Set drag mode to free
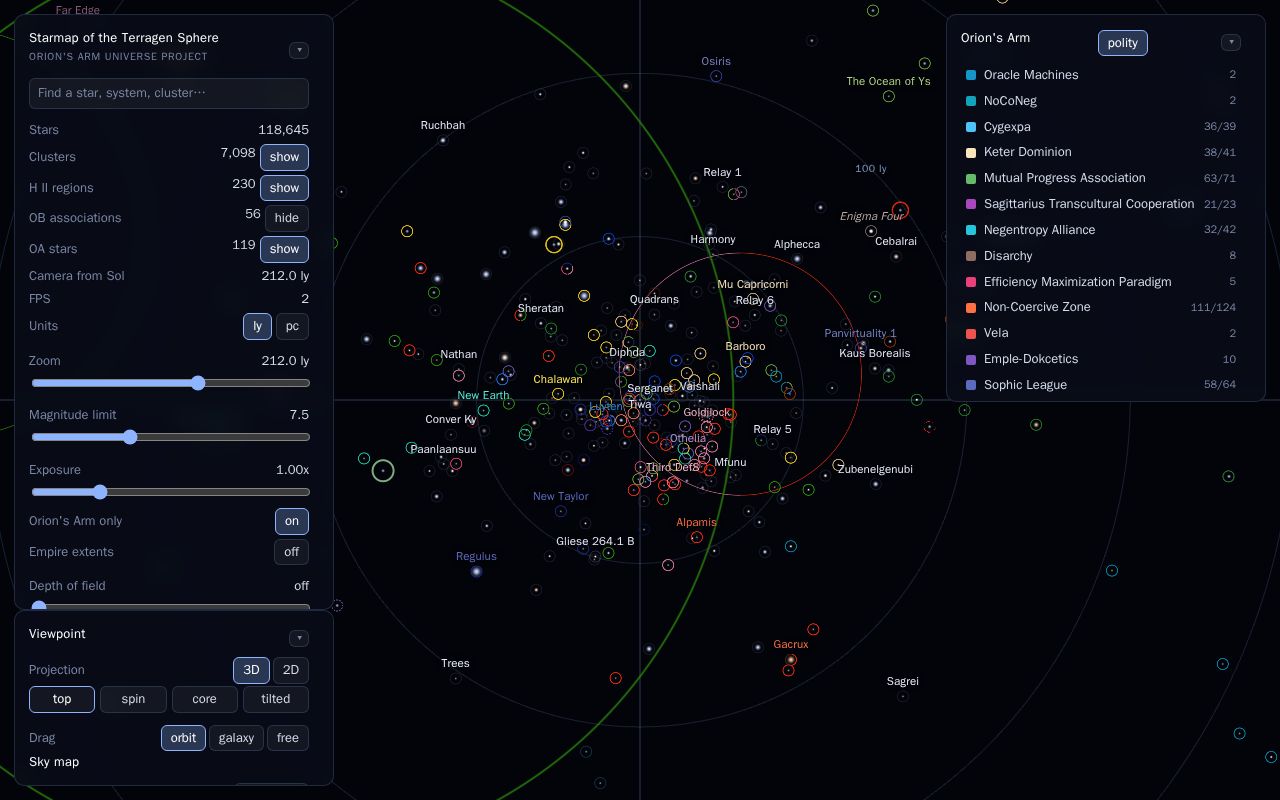The height and width of the screenshot is (800, 1280). (x=288, y=738)
